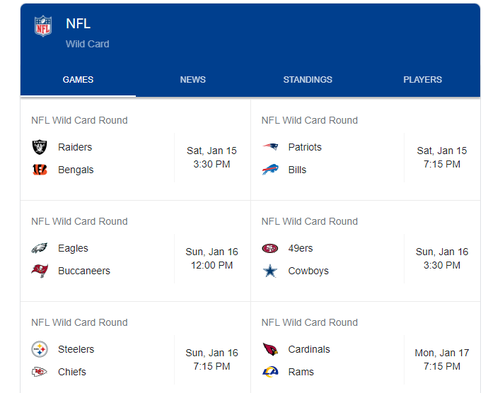The height and width of the screenshot is (393, 500).
Task: Click the NFL shield logo
Action: click(x=43, y=26)
